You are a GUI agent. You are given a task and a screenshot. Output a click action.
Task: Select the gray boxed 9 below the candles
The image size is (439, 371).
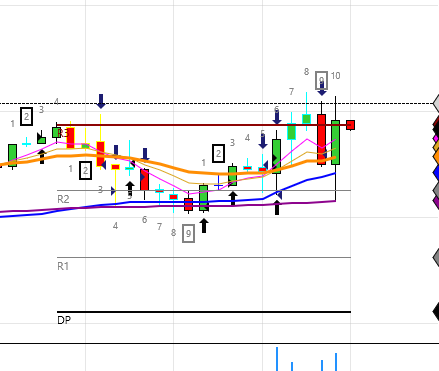[x=188, y=233]
